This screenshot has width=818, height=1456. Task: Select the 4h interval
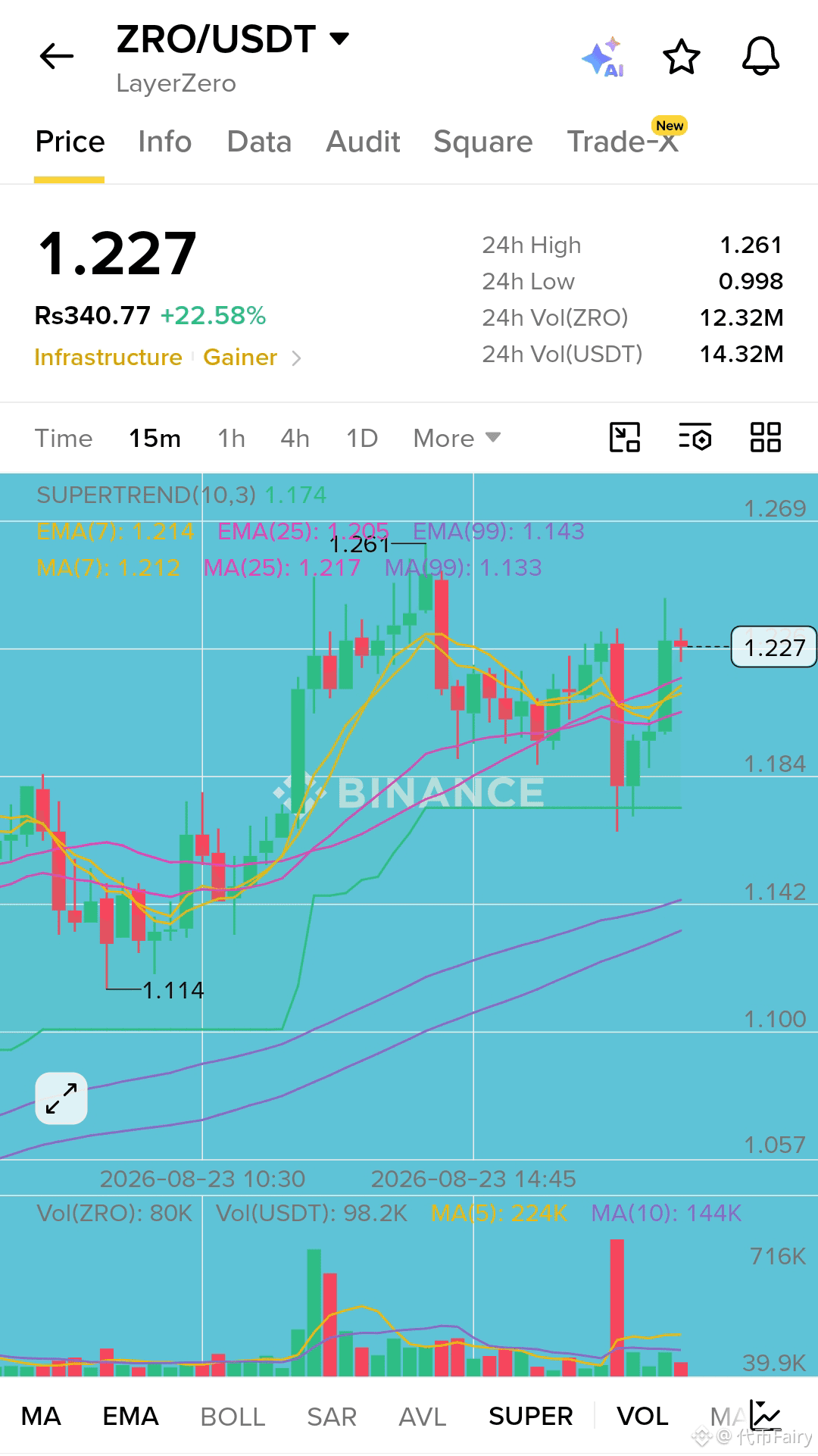click(295, 438)
